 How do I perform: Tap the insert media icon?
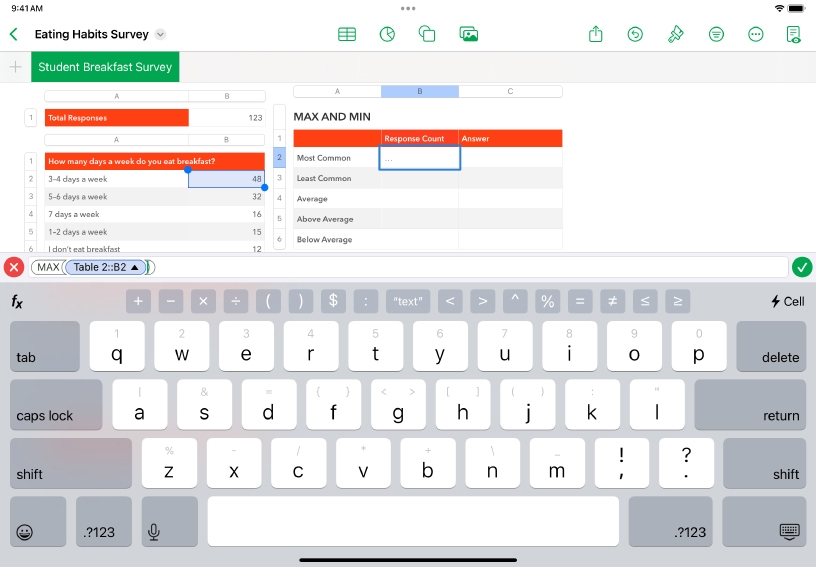pos(468,34)
